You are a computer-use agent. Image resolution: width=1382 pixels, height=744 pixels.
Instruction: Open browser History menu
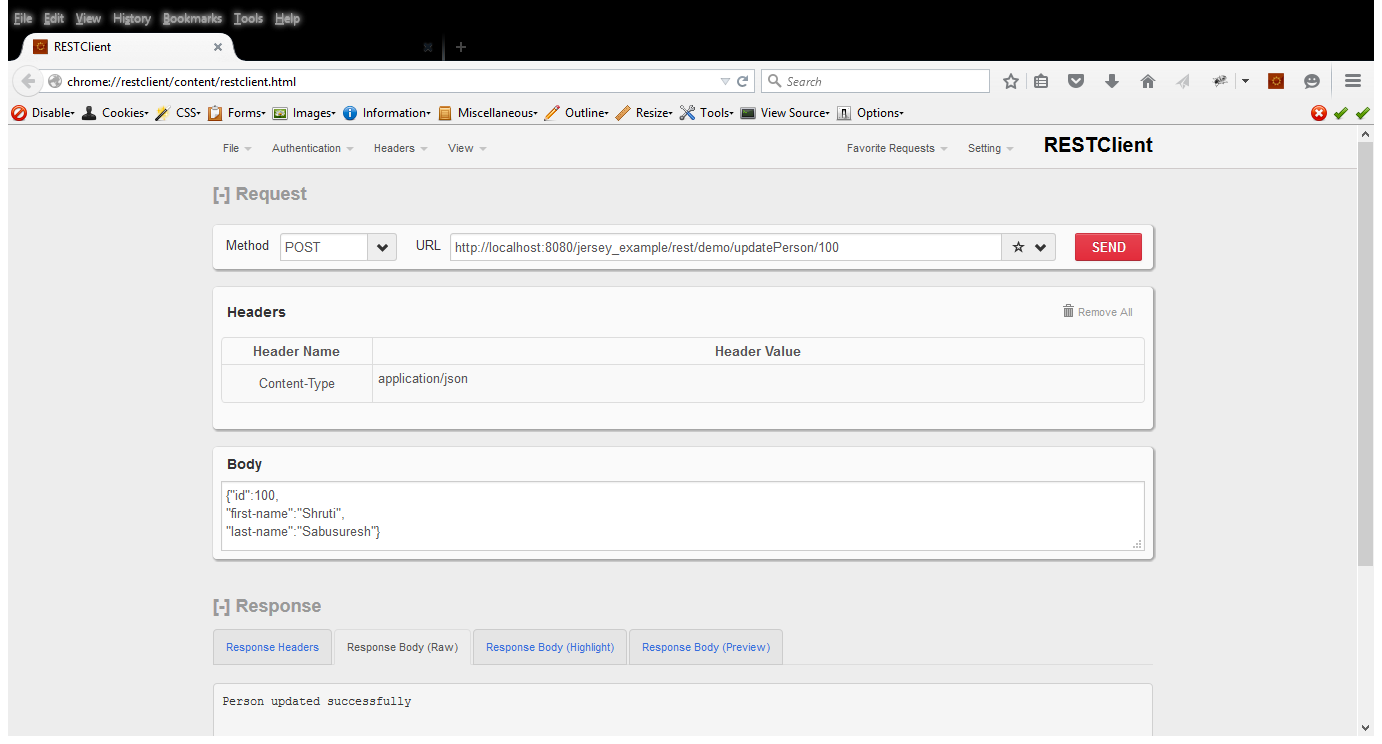click(132, 18)
